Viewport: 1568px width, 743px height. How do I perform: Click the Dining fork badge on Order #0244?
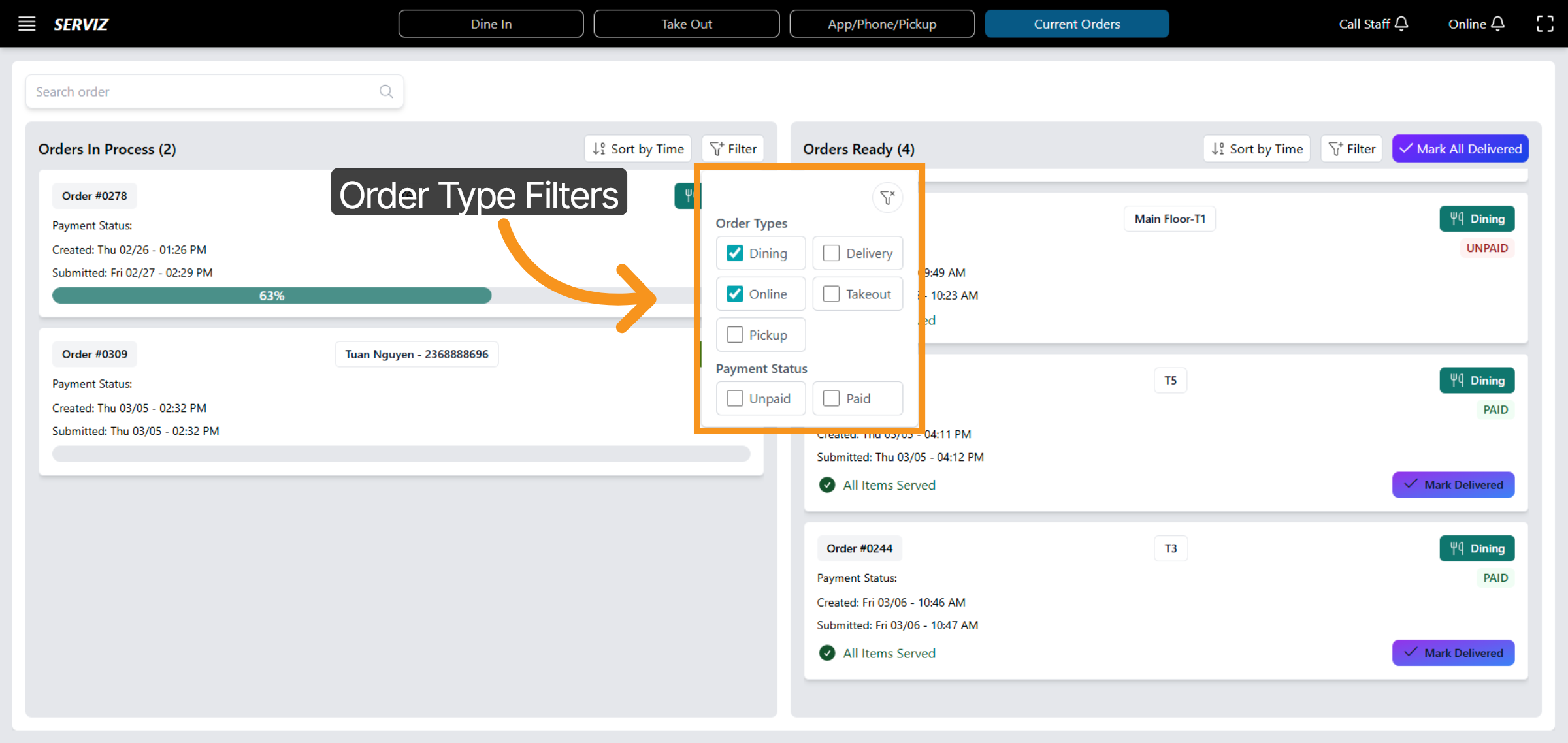(1477, 548)
